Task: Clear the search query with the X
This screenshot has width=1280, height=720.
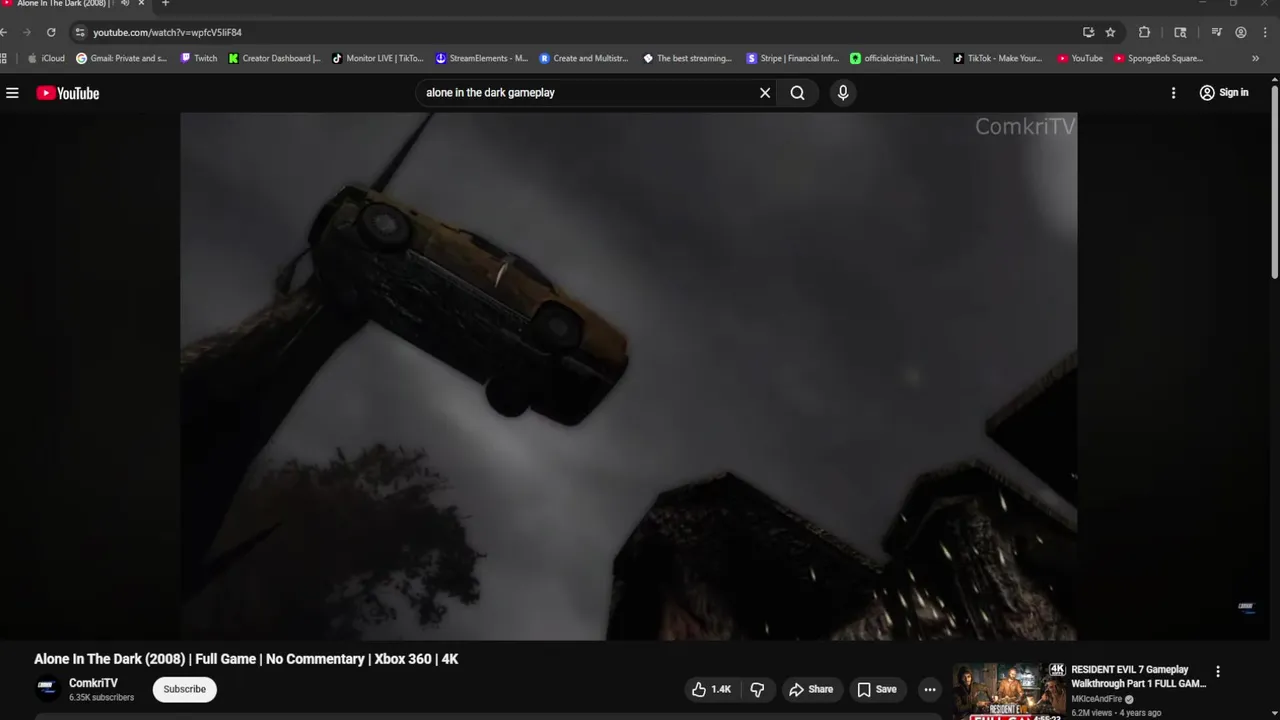Action: (x=765, y=93)
